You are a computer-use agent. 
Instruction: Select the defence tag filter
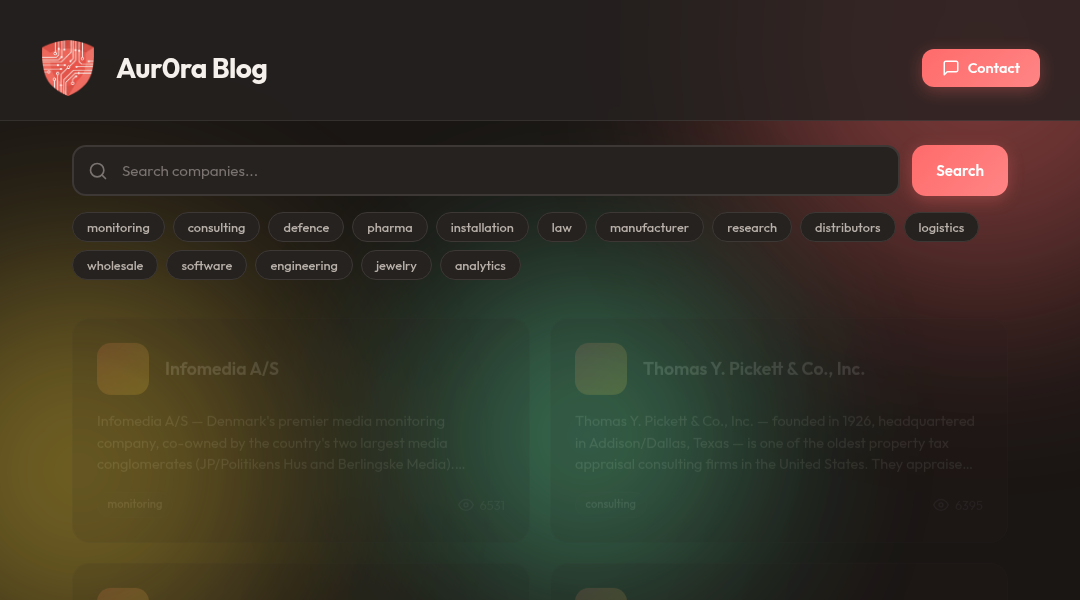click(306, 227)
